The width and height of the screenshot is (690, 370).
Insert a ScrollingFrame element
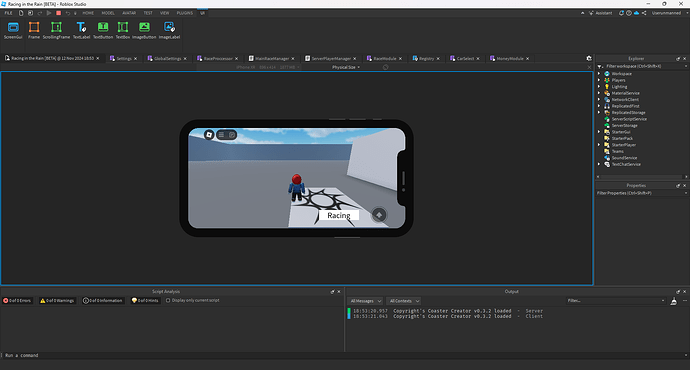[56, 30]
